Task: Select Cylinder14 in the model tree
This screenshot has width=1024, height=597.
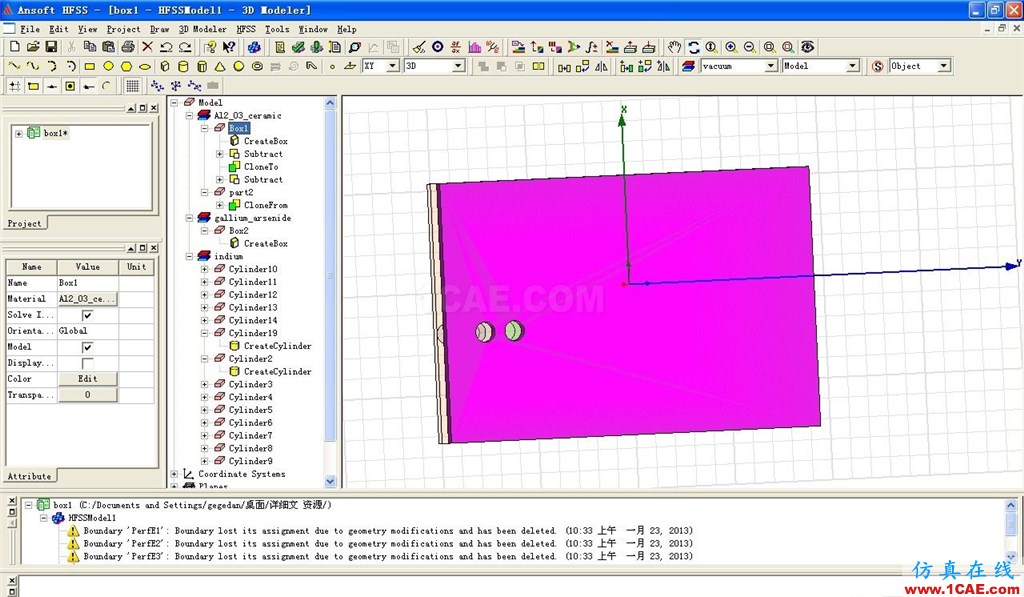Action: [253, 320]
